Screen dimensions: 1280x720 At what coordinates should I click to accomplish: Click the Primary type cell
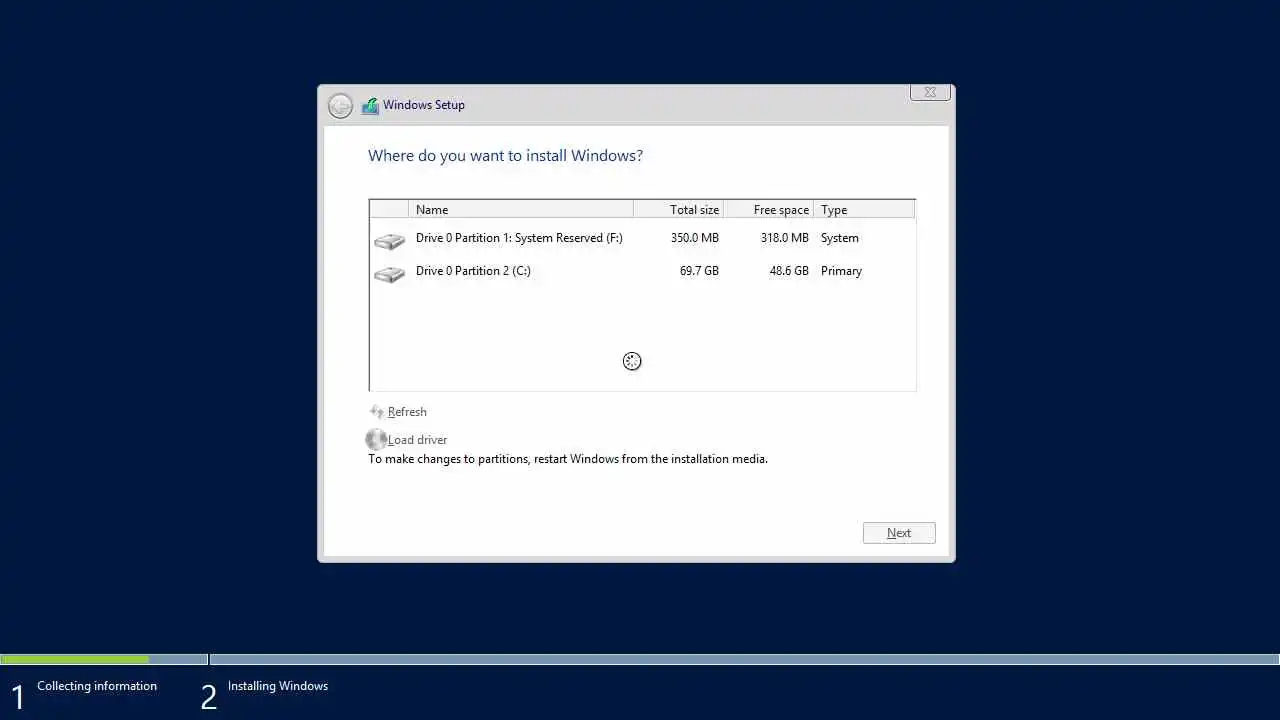841,271
